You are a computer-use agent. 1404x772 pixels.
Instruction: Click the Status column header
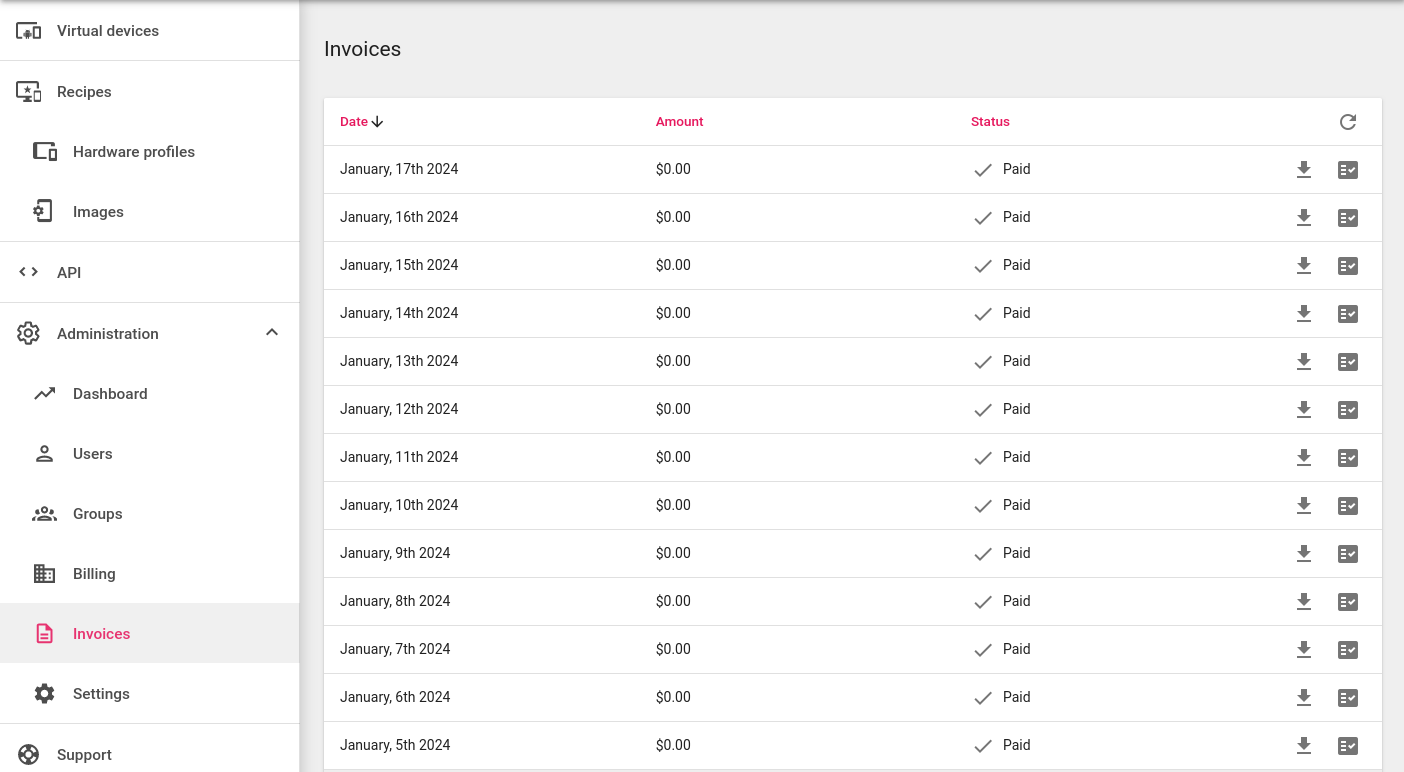pyautogui.click(x=990, y=121)
